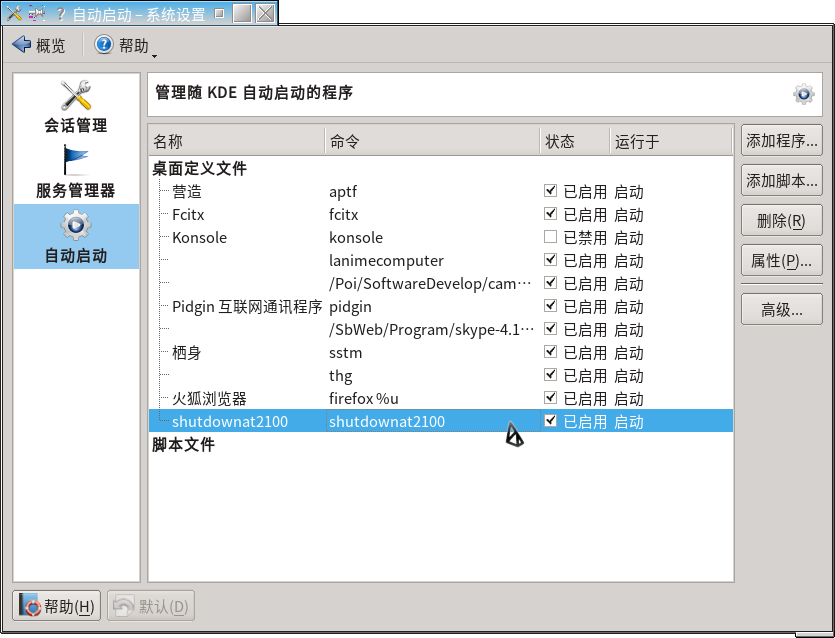The height and width of the screenshot is (638, 835).
Task: Click the pin icon in the title bar
Action: click(x=37, y=14)
